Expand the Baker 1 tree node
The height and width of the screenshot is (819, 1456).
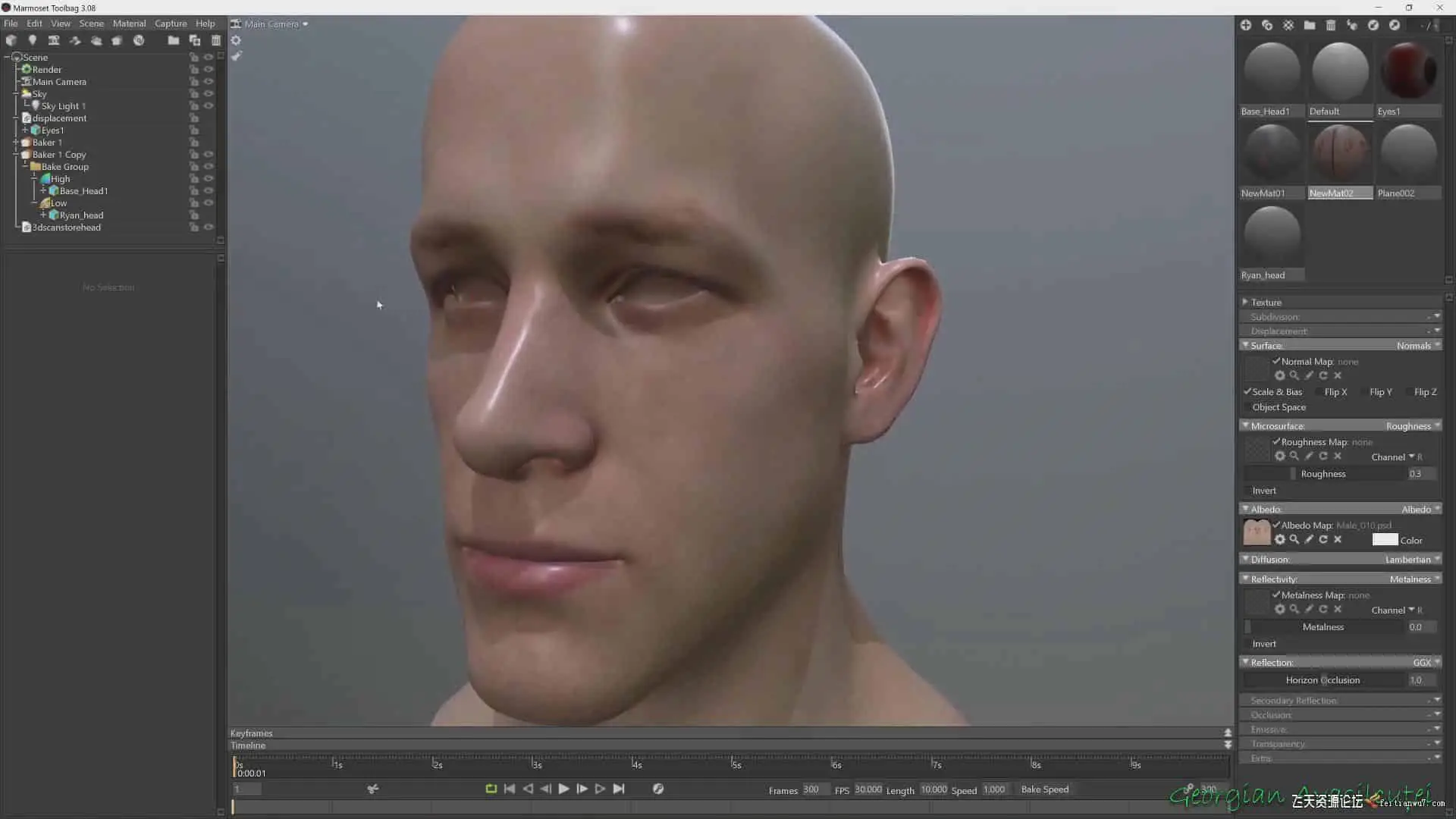(x=15, y=143)
